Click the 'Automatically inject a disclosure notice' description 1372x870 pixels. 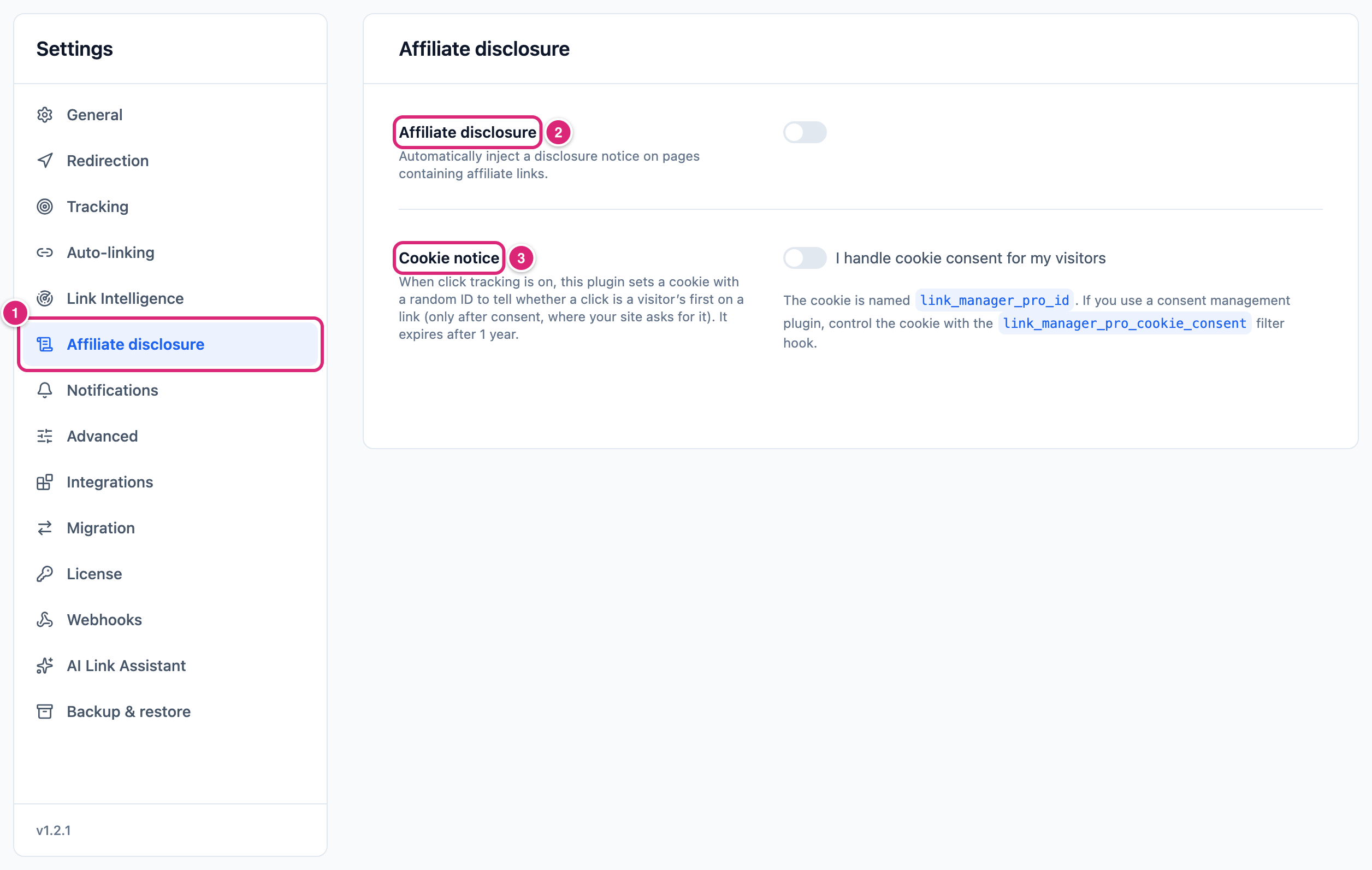click(549, 164)
